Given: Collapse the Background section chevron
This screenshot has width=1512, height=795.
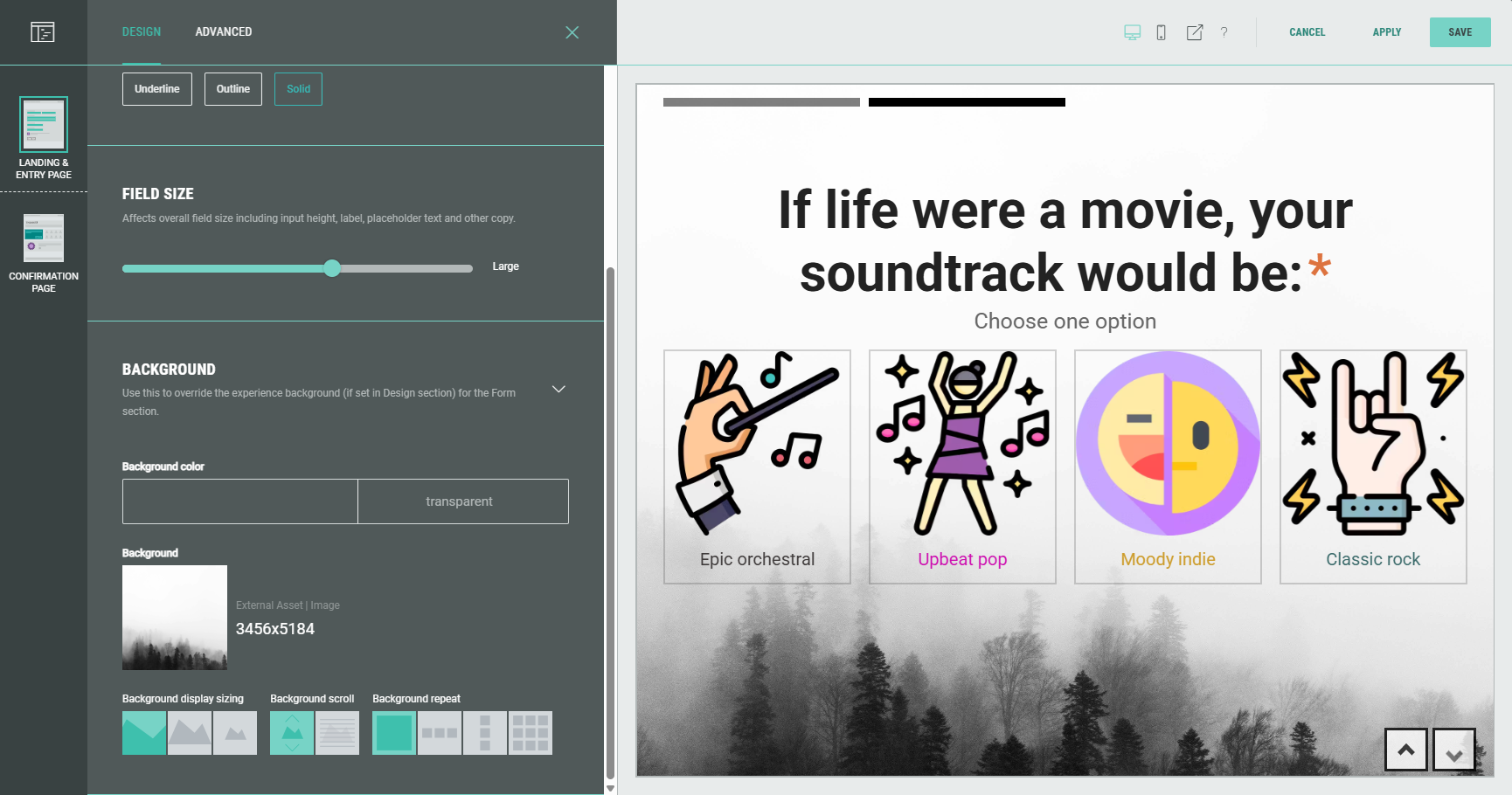Looking at the screenshot, I should [x=558, y=389].
